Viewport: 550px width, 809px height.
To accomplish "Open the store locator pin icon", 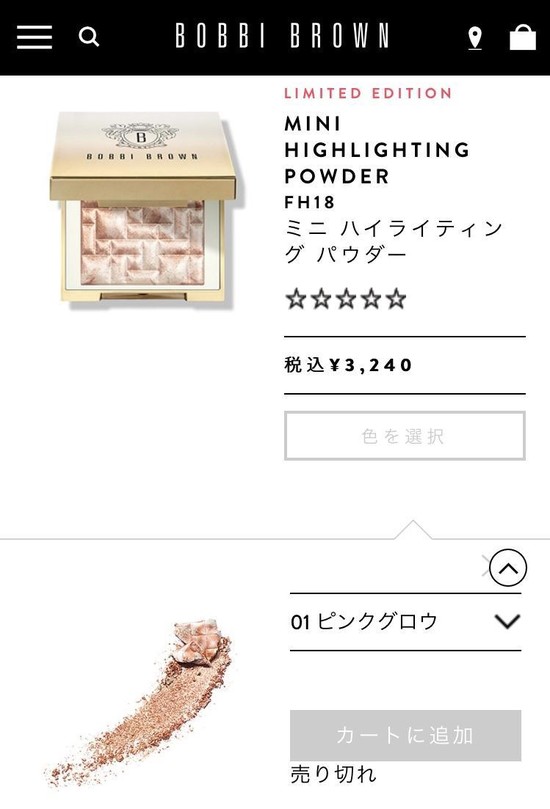I will (475, 38).
